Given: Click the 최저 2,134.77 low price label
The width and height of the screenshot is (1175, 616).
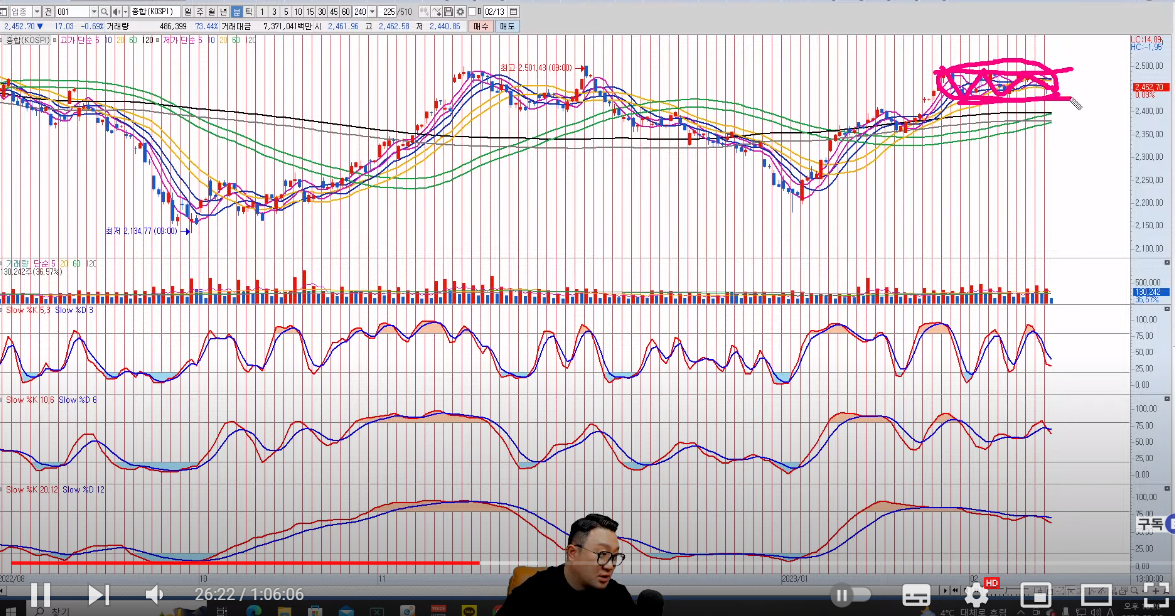Looking at the screenshot, I should (142, 231).
